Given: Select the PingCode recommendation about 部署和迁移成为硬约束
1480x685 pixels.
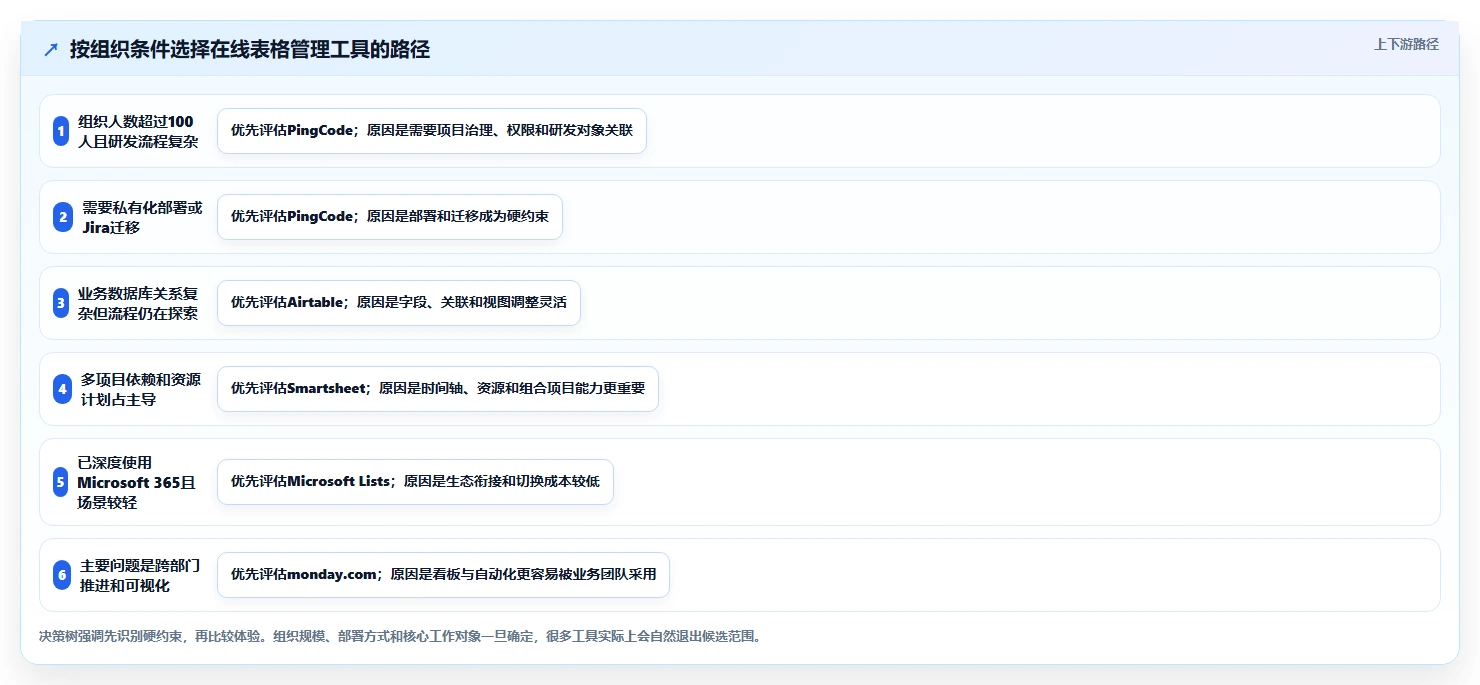Looking at the screenshot, I should point(390,217).
